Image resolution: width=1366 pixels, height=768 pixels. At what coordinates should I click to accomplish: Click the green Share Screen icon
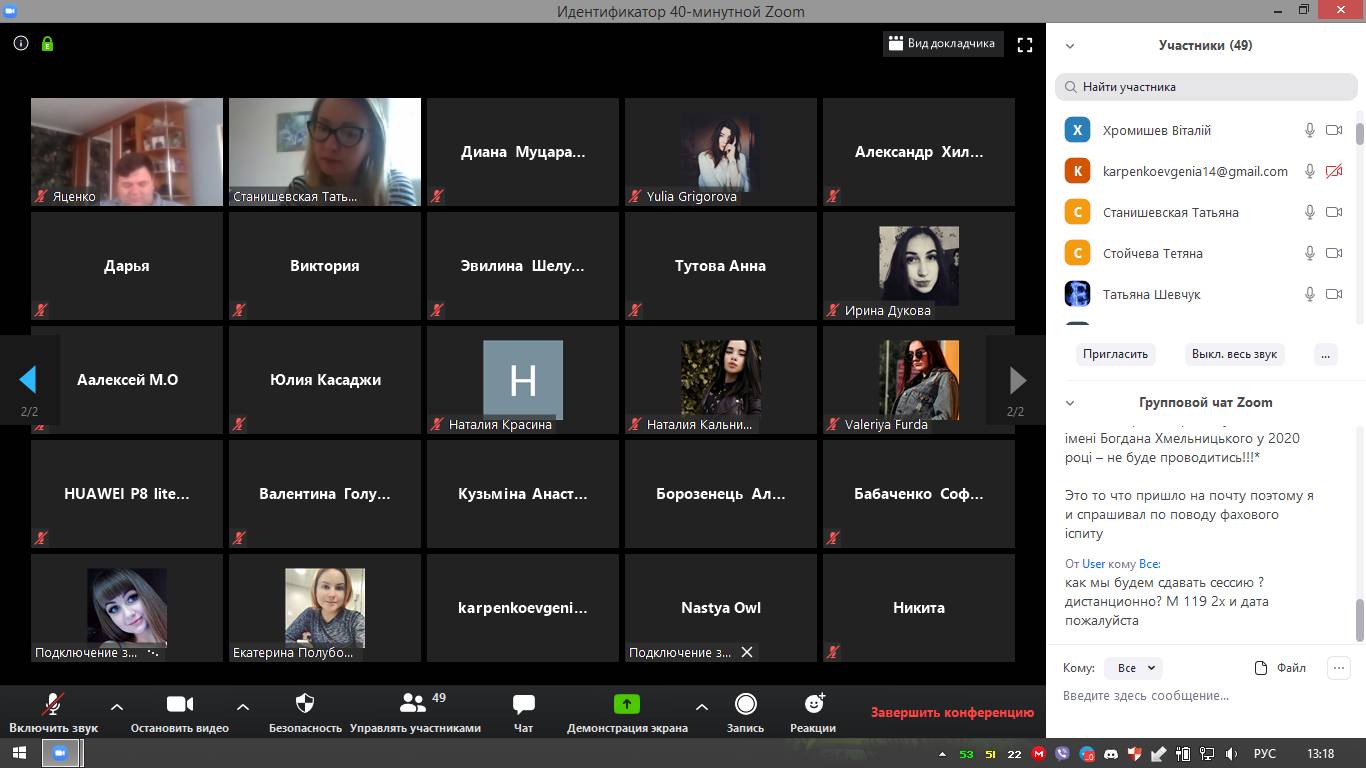click(626, 704)
